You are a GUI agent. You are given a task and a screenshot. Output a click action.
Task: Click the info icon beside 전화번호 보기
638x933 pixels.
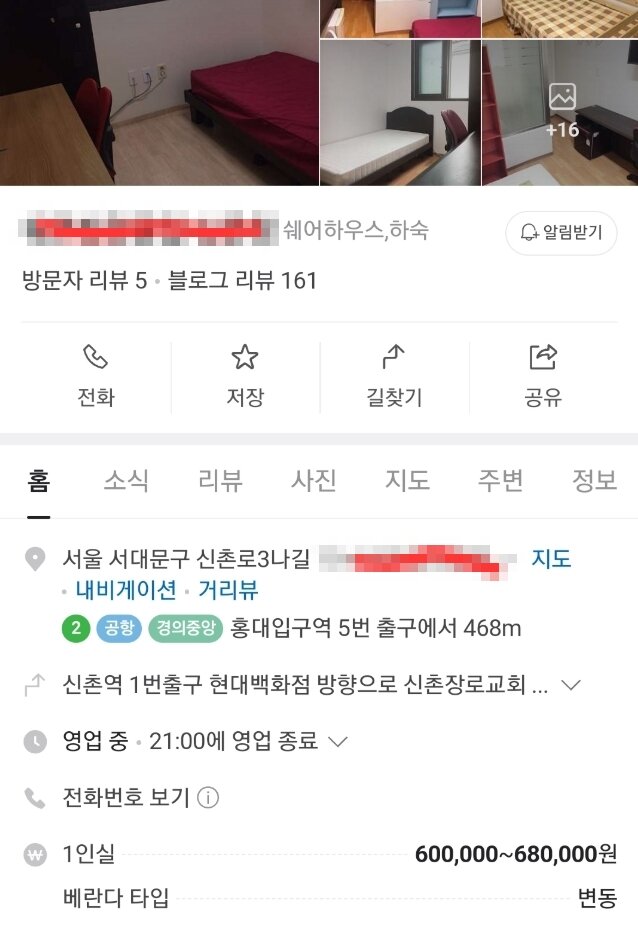[208, 797]
